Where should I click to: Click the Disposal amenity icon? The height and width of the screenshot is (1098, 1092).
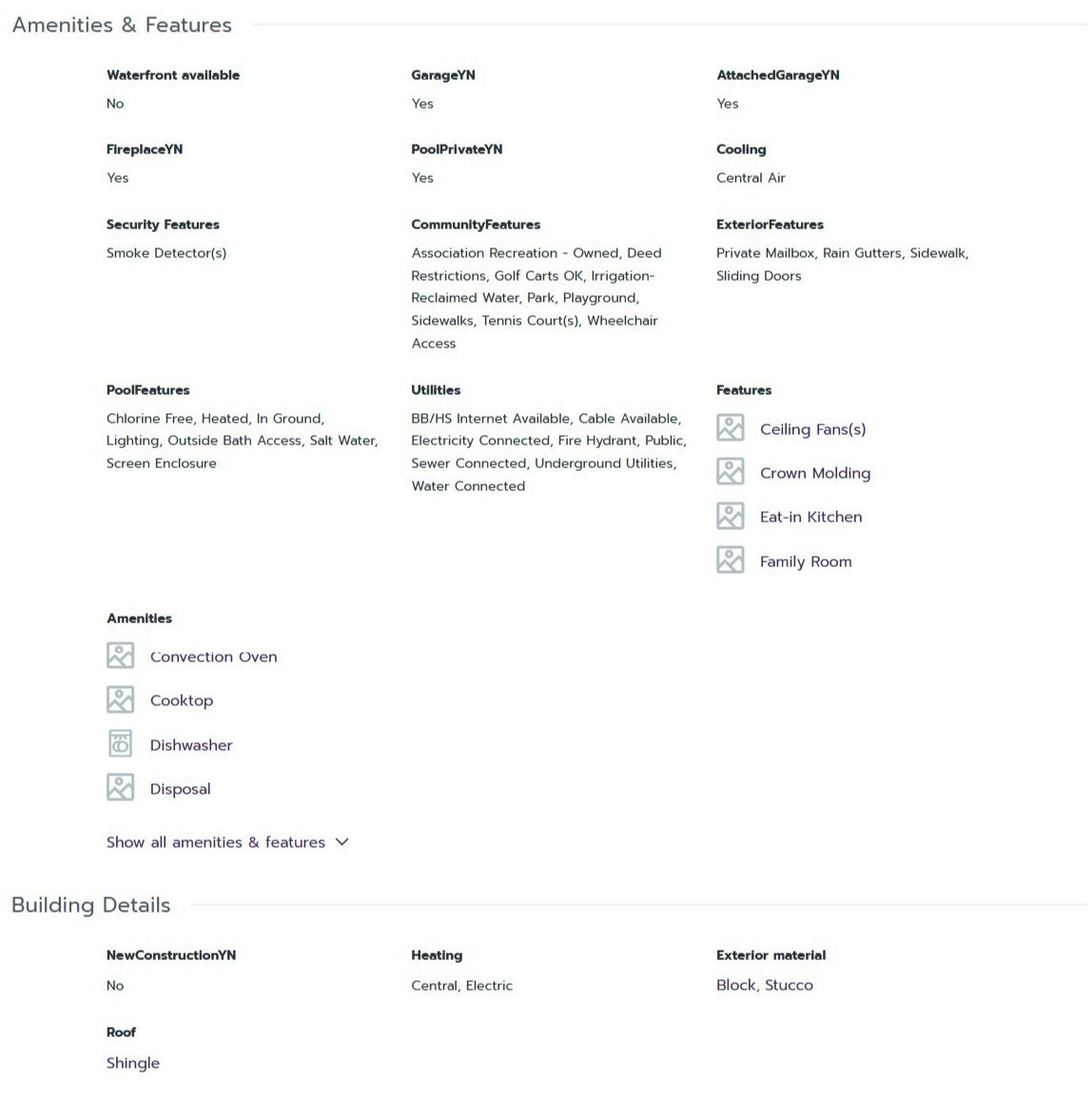tap(121, 788)
